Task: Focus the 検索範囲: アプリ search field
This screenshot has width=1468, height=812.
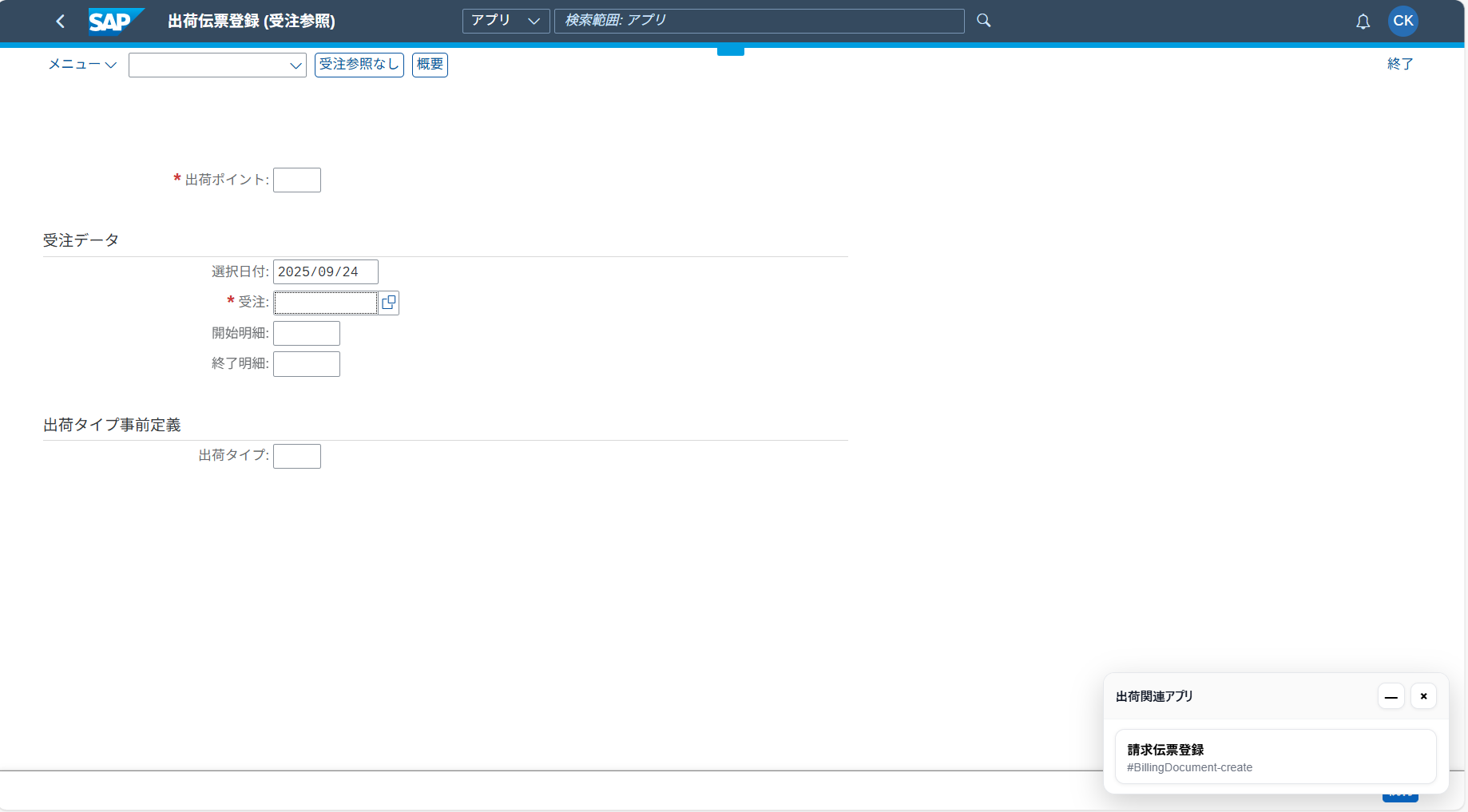Action: 759,21
